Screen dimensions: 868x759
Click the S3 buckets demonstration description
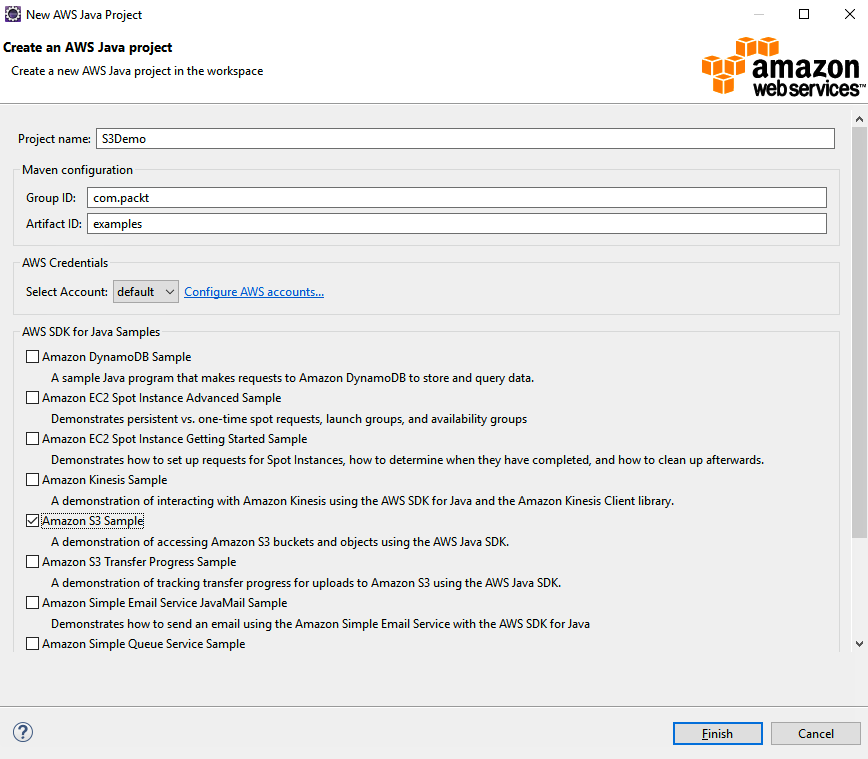[280, 541]
